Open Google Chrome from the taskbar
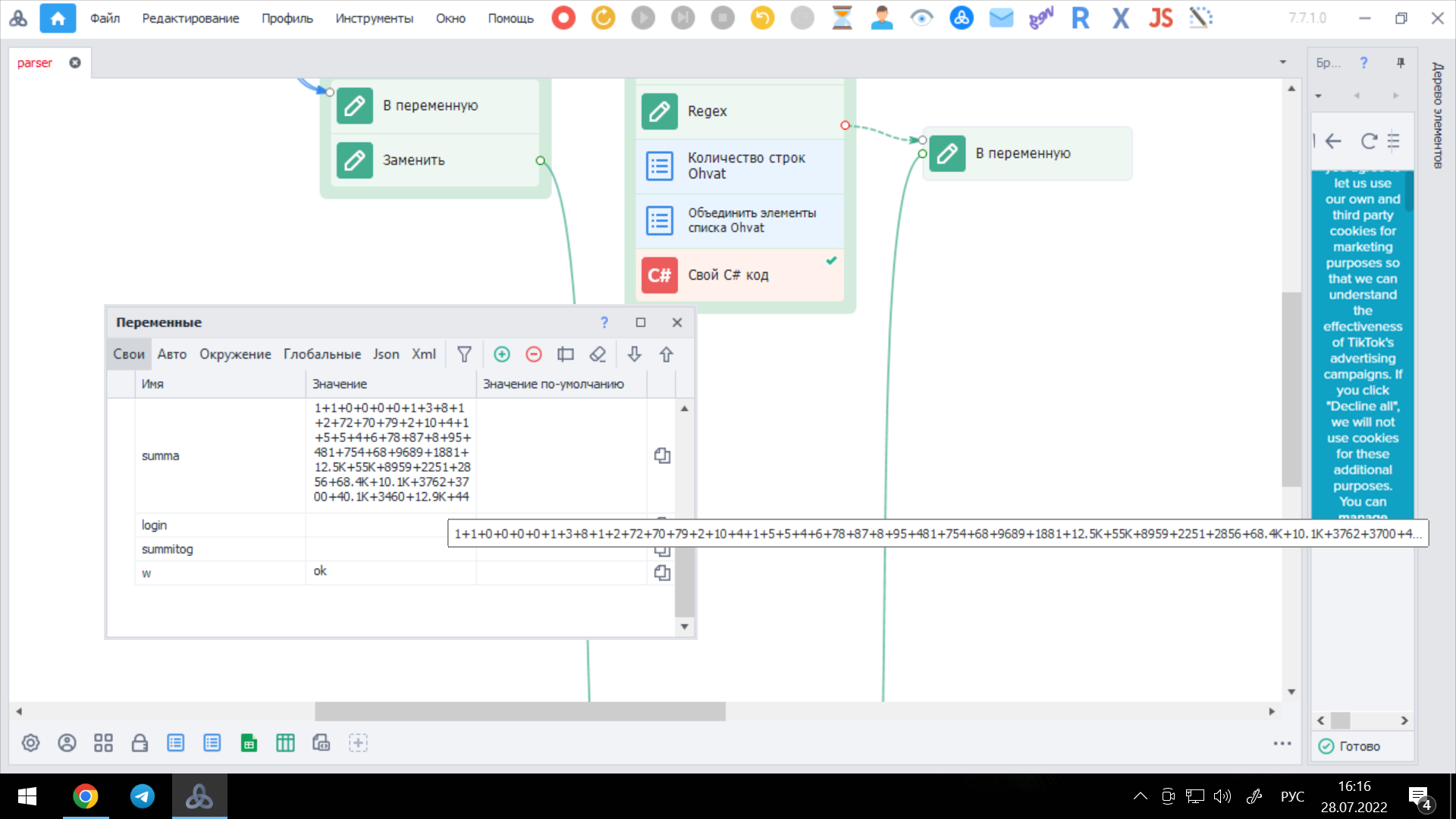This screenshot has width=1456, height=819. coord(86,796)
